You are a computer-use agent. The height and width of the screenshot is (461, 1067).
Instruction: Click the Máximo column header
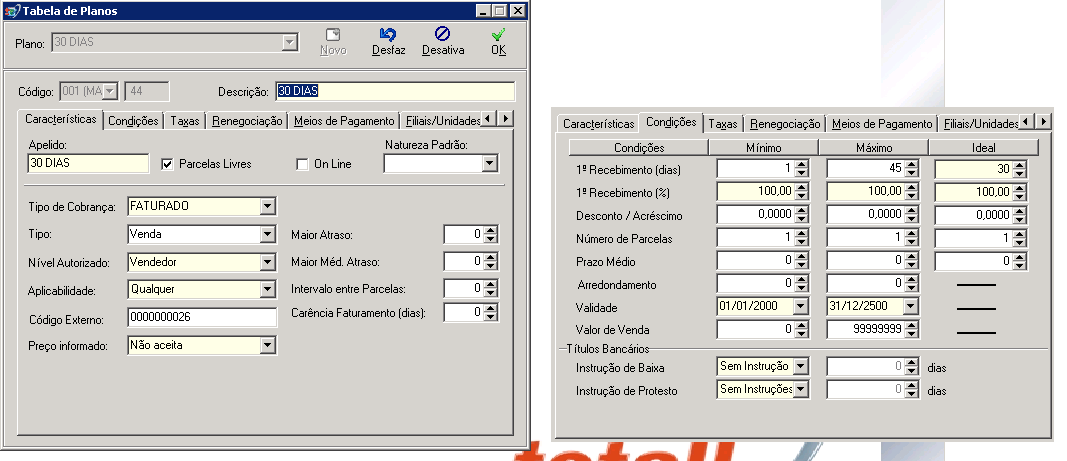click(874, 148)
